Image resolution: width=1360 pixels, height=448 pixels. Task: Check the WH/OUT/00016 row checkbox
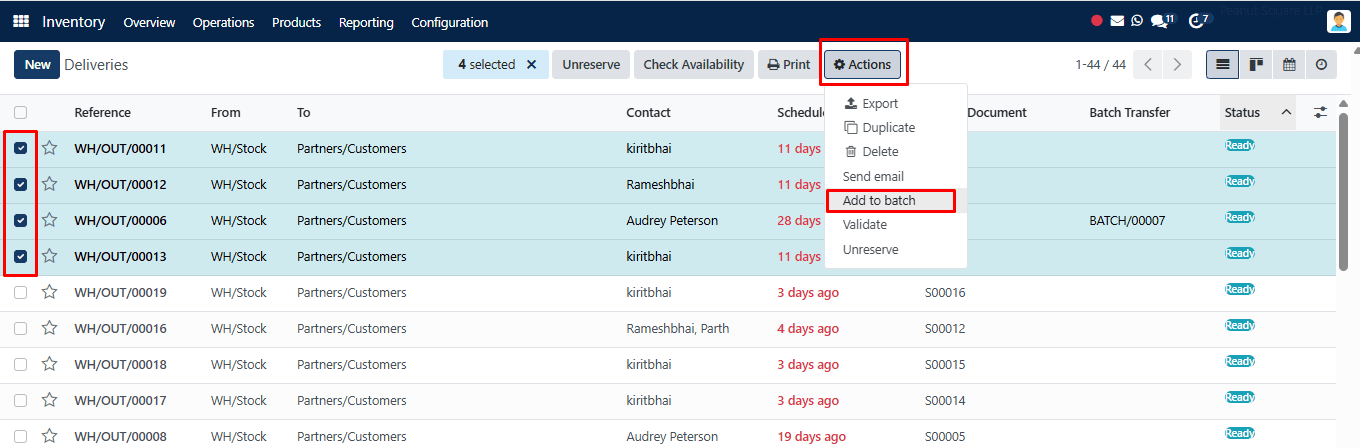(21, 328)
